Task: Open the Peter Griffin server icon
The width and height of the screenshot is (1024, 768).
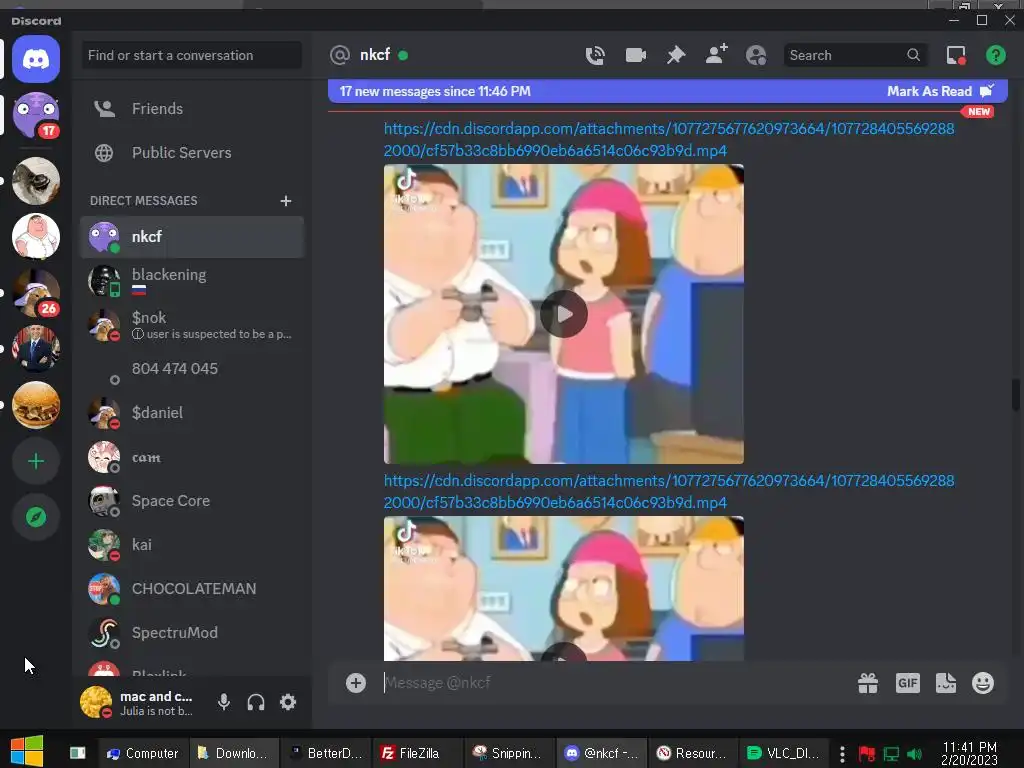Action: point(36,236)
